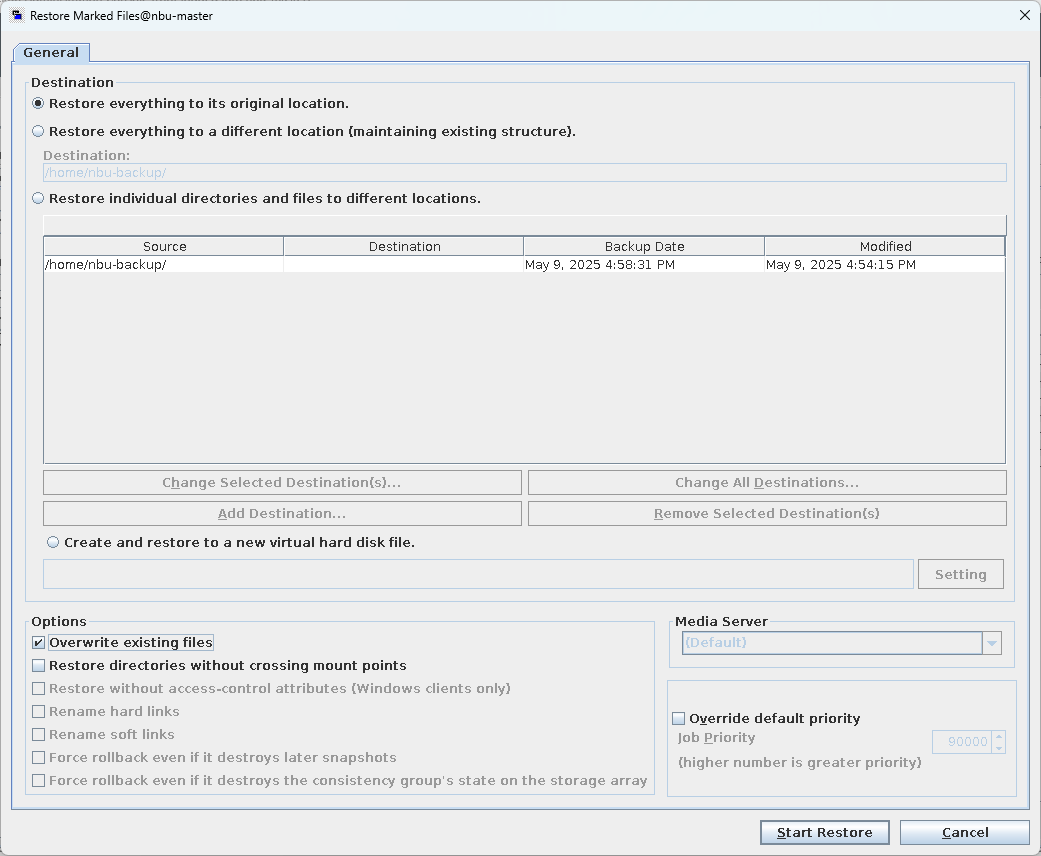Viewport: 1041px width, 856px height.
Task: Click the Modified column header
Action: (x=885, y=246)
